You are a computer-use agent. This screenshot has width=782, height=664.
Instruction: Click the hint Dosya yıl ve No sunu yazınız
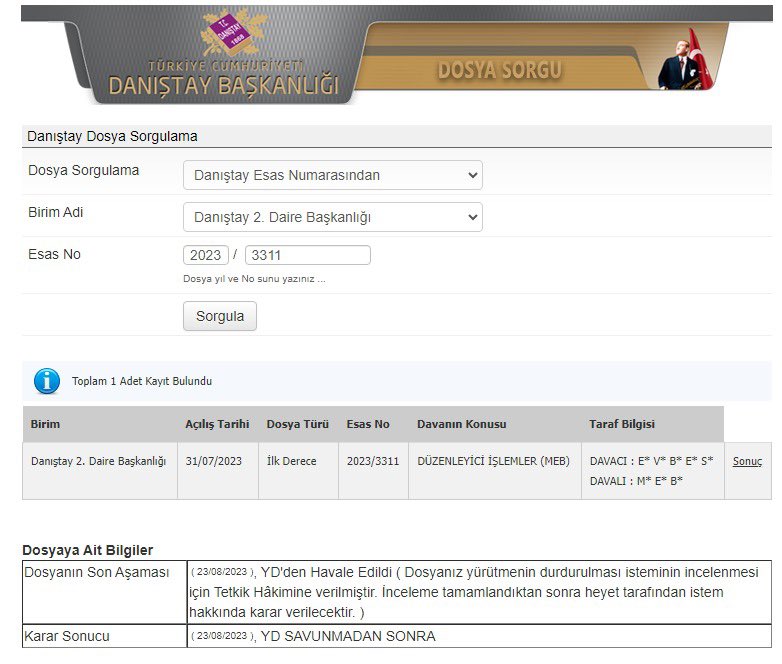(x=254, y=279)
